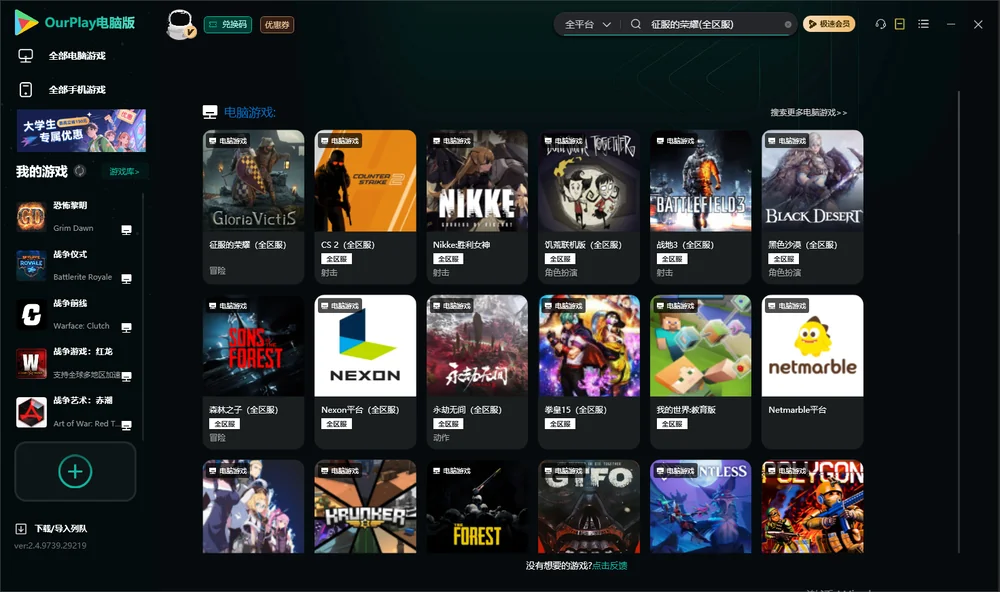Image resolution: width=1000 pixels, height=592 pixels.
Task: Click the OurPlay logo icon
Action: (26, 23)
